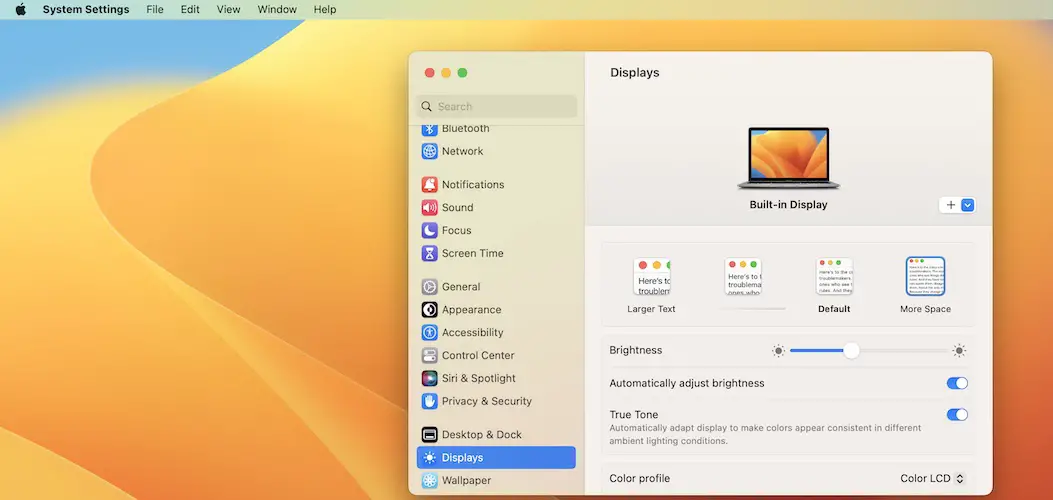1053x500 pixels.
Task: Open the Color LCD profile dropdown
Action: pos(932,479)
